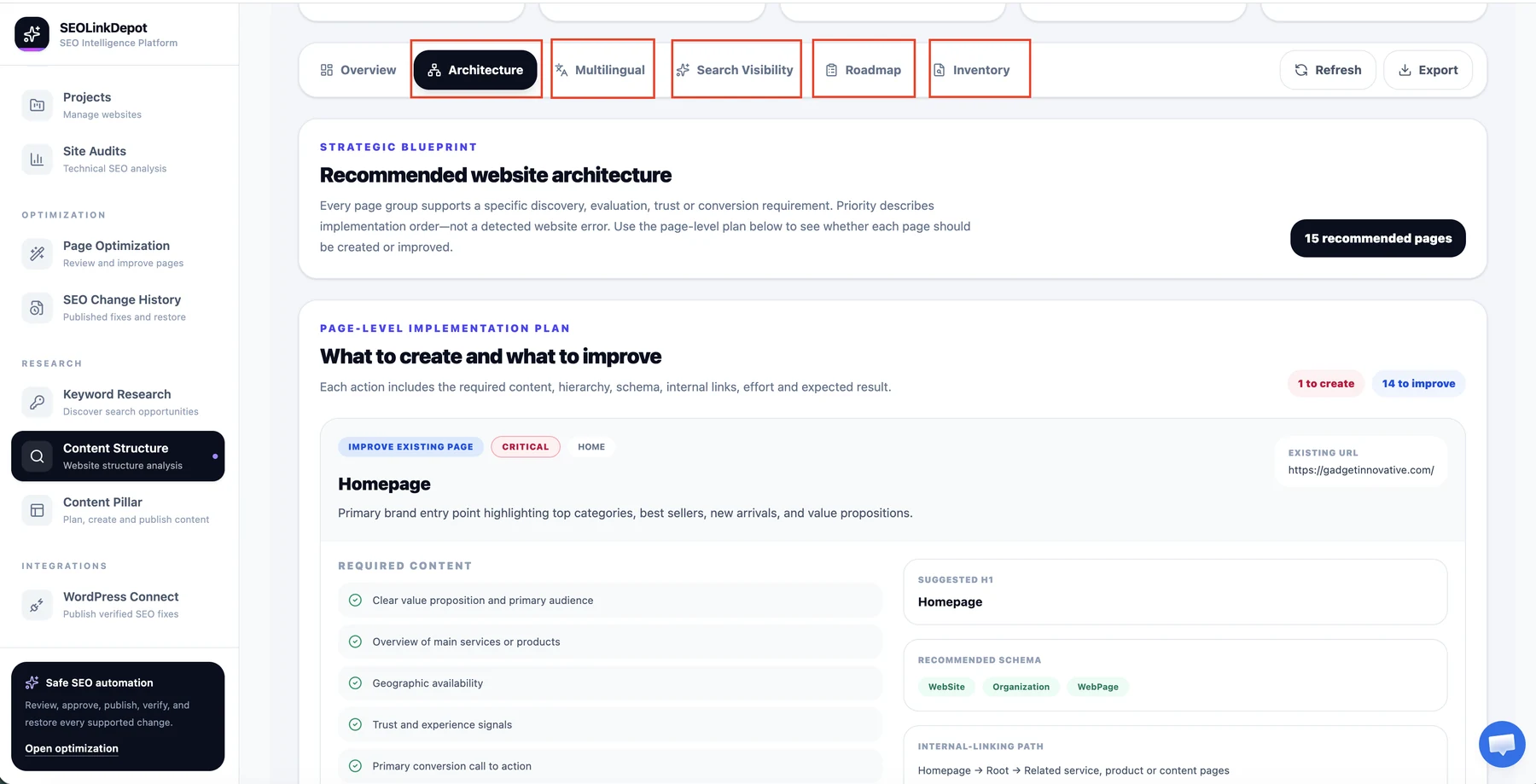
Task: Go to the Search Visibility tab
Action: (x=735, y=70)
